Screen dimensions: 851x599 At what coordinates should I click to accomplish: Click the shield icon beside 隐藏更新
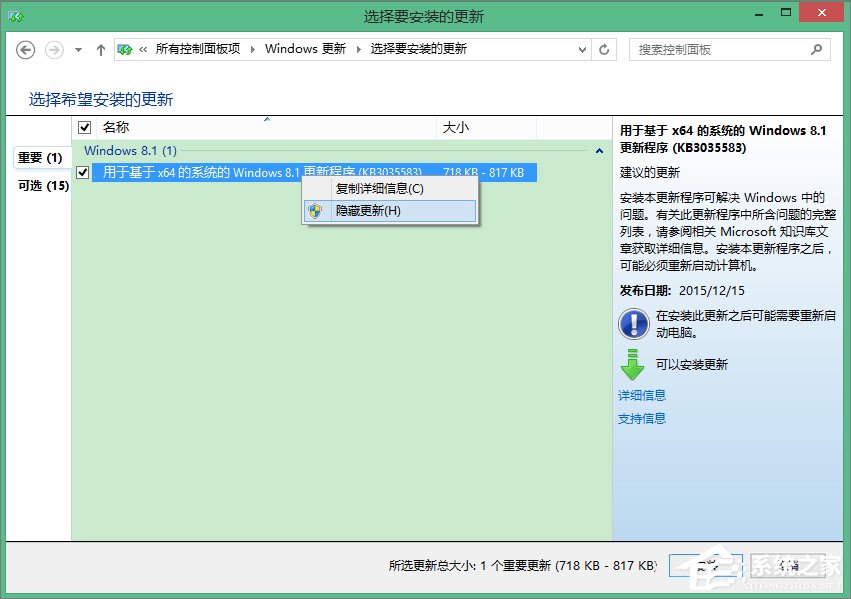coord(314,211)
